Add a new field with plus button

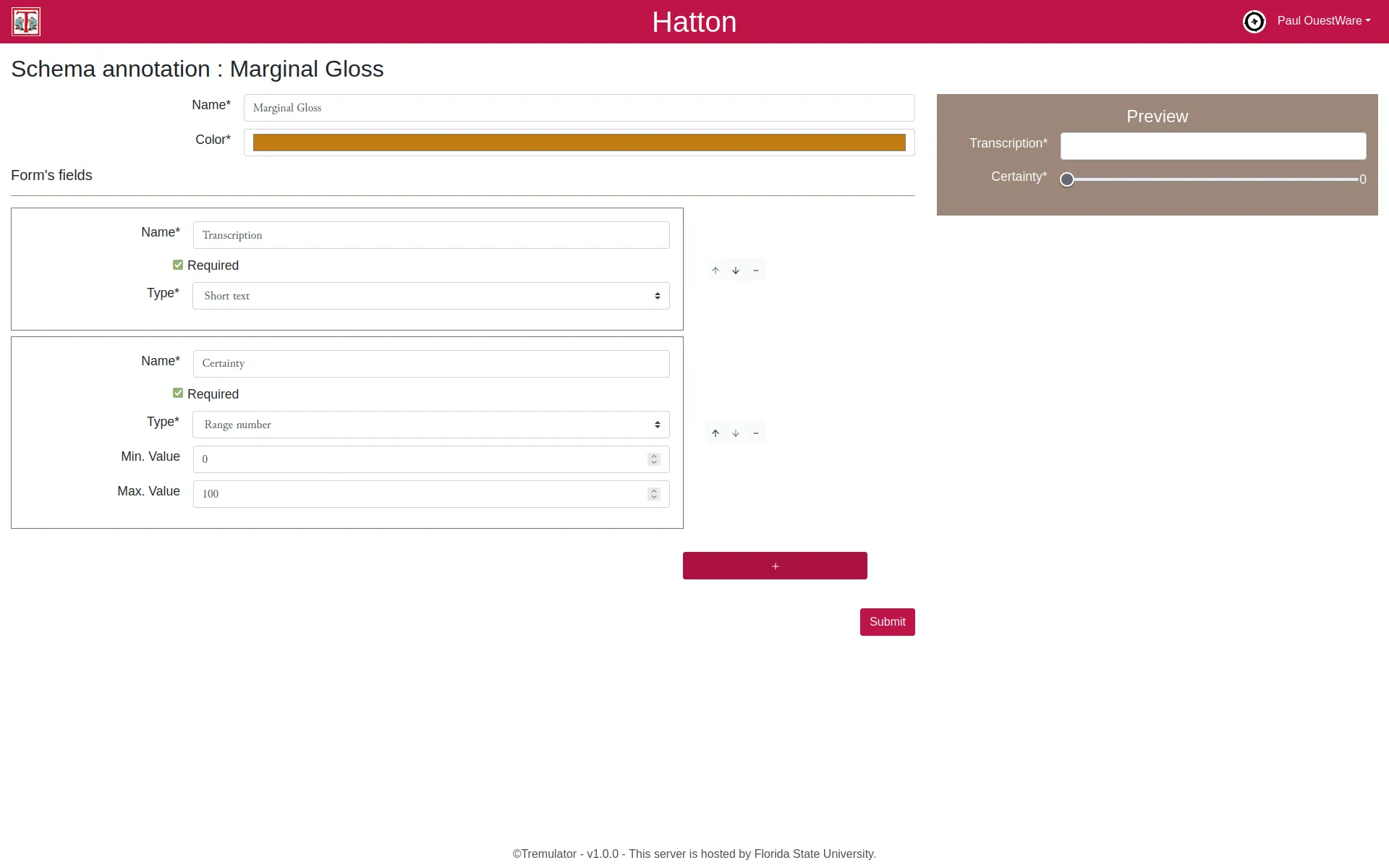click(775, 566)
